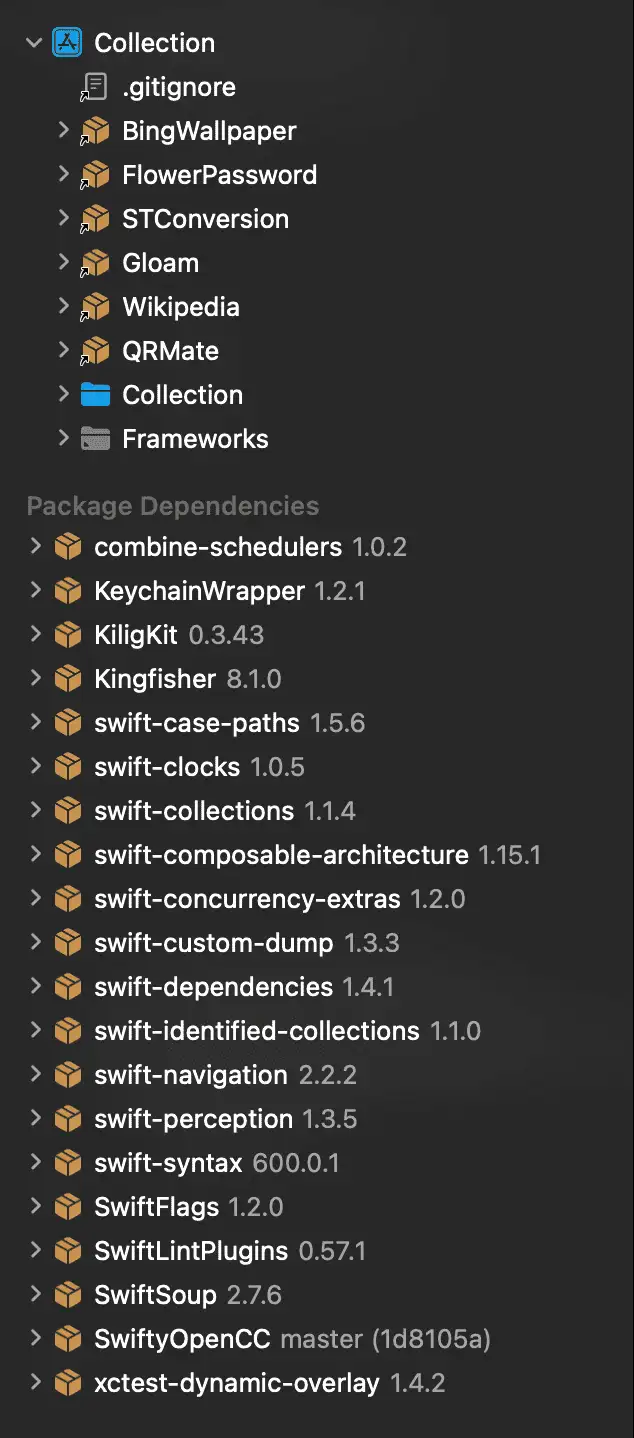Viewport: 634px width, 1438px height.
Task: Click the blue Collection folder icon
Action: 95,395
